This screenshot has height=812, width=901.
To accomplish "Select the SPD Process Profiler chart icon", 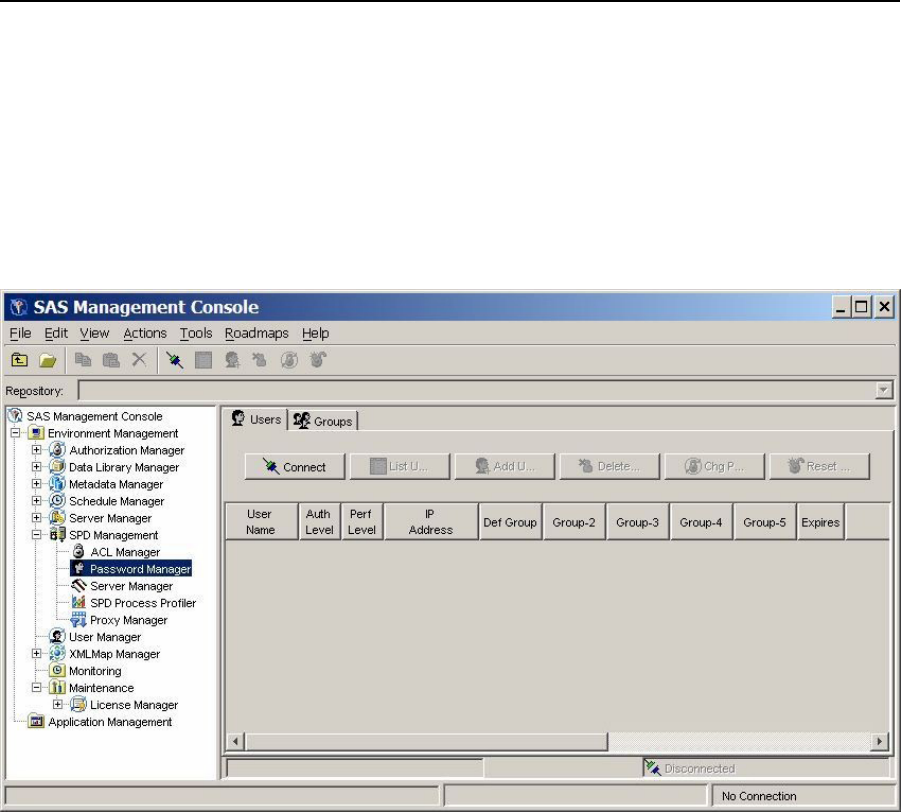I will click(79, 603).
